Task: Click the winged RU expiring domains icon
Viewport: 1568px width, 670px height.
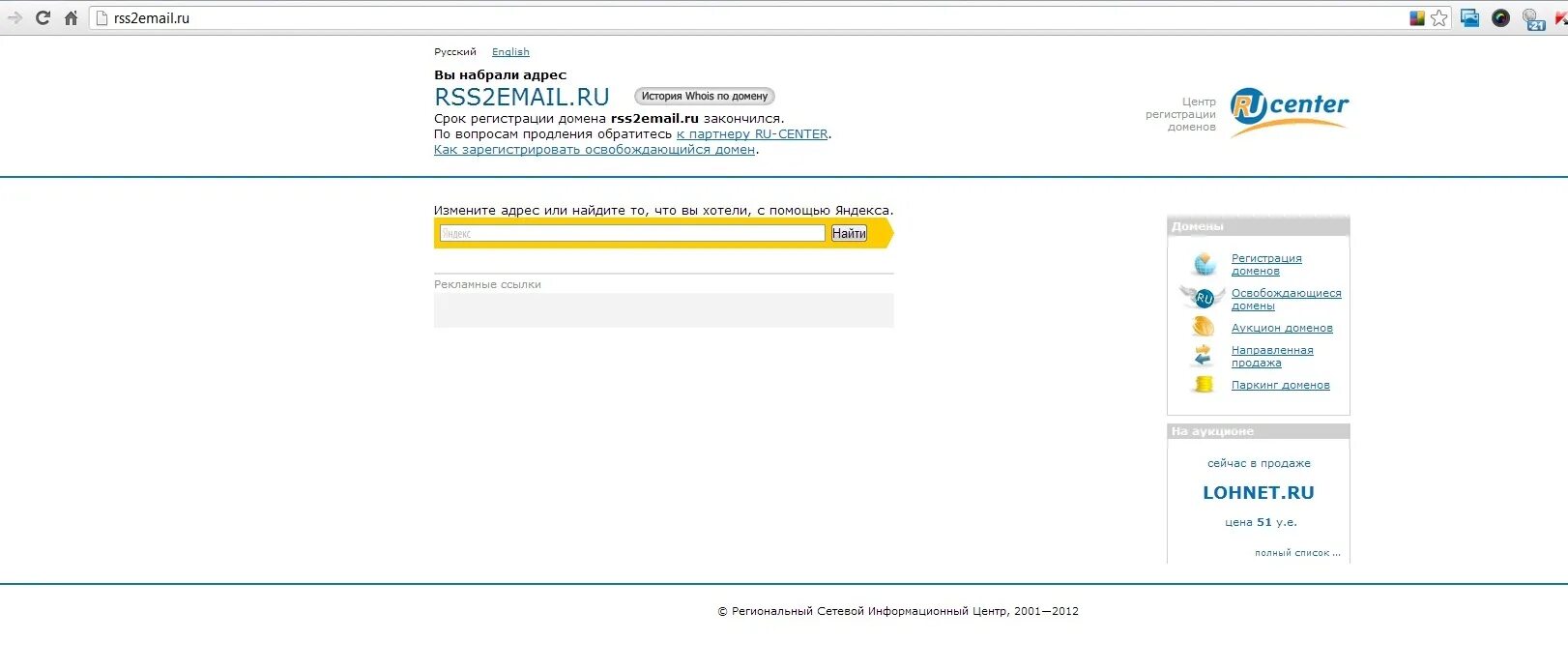Action: pyautogui.click(x=1203, y=297)
